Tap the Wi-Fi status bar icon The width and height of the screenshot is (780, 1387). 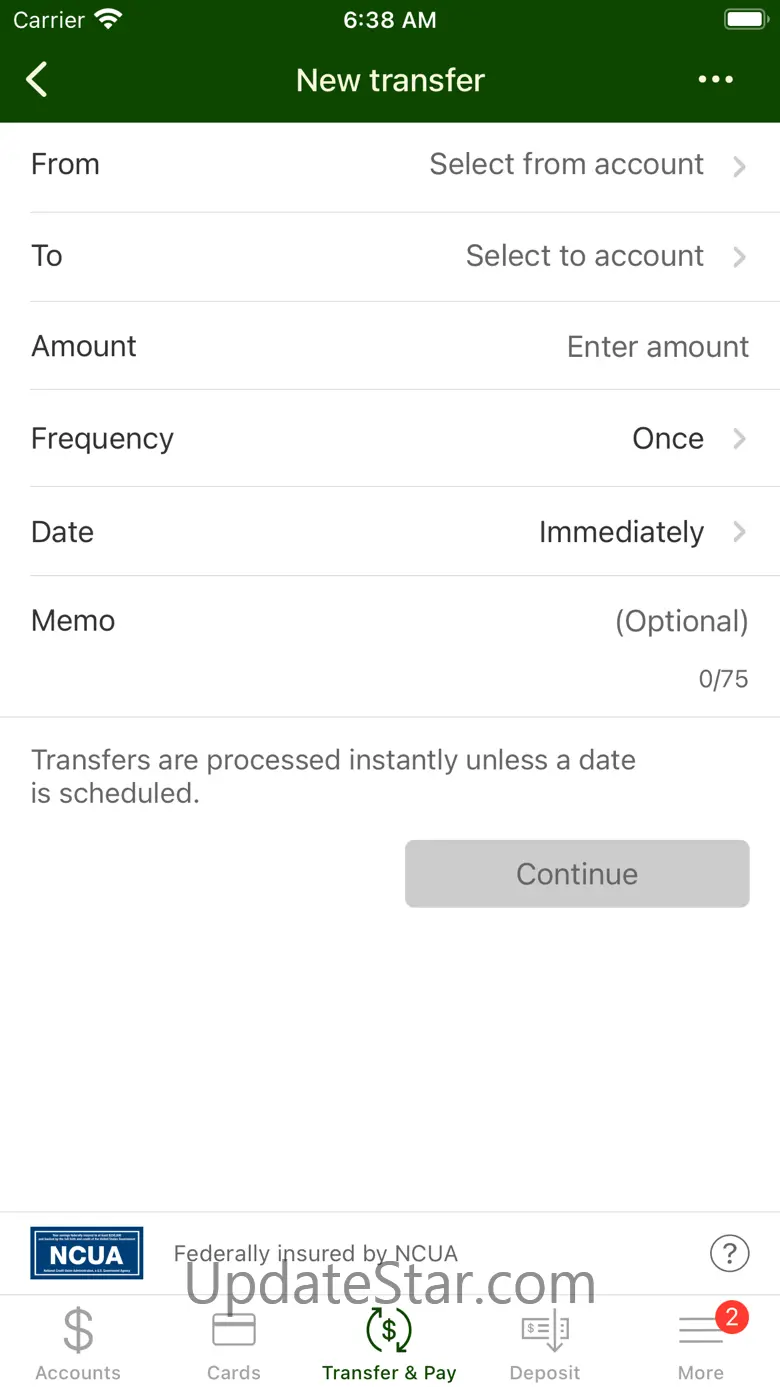point(107,20)
